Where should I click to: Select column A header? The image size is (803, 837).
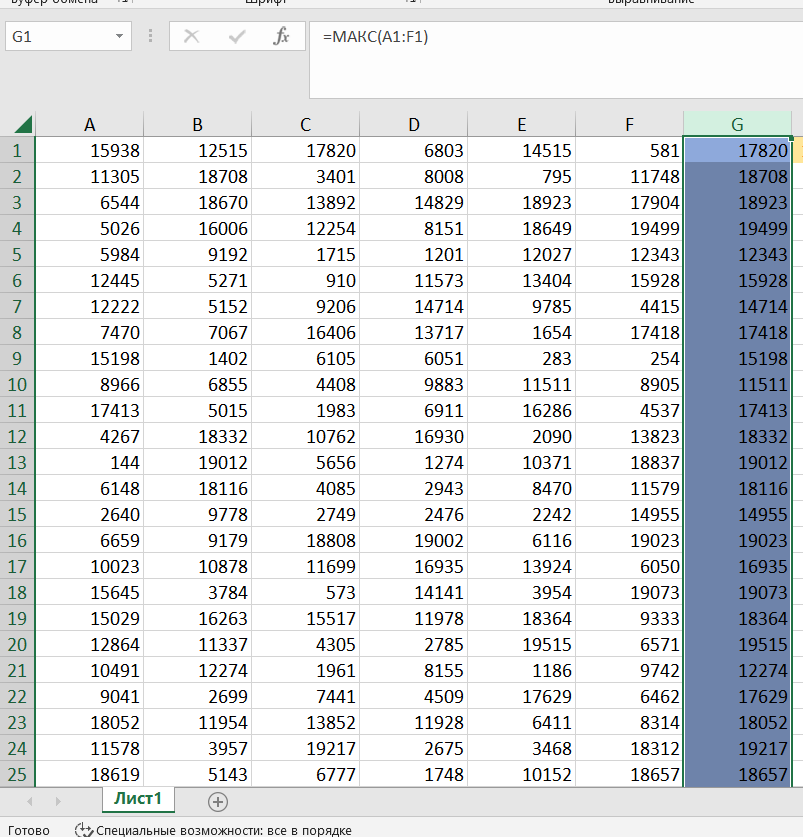pyautogui.click(x=90, y=125)
